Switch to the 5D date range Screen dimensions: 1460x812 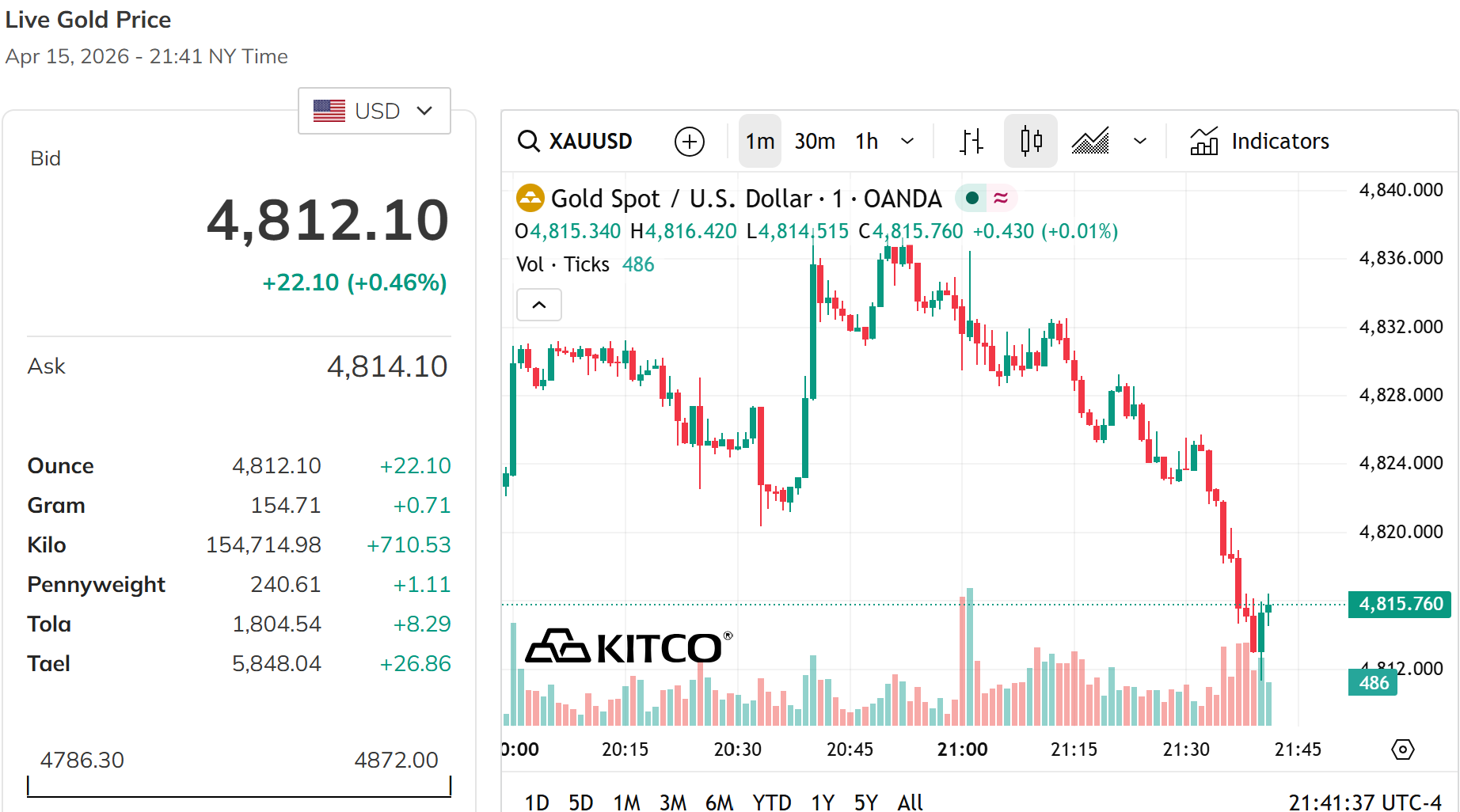(580, 802)
